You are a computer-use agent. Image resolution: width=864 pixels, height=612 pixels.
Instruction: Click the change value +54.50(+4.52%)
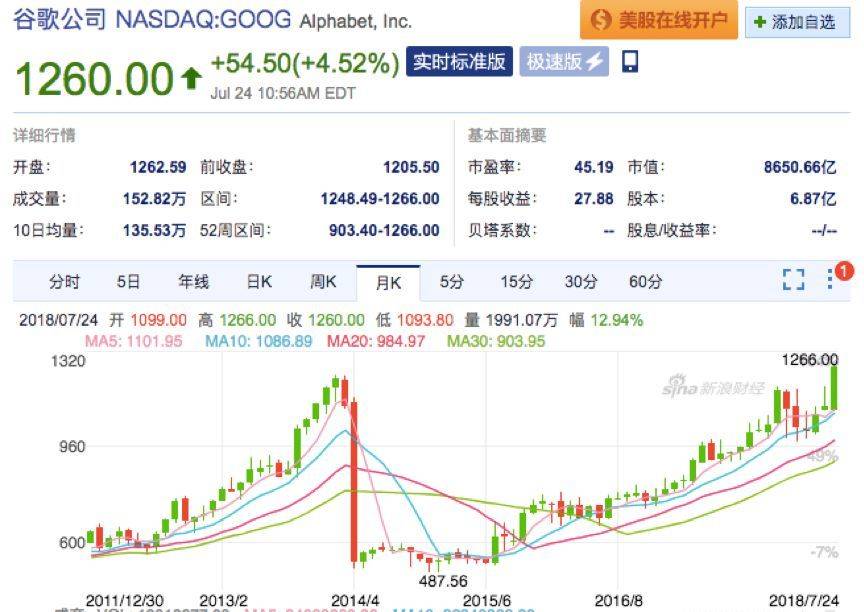[305, 63]
